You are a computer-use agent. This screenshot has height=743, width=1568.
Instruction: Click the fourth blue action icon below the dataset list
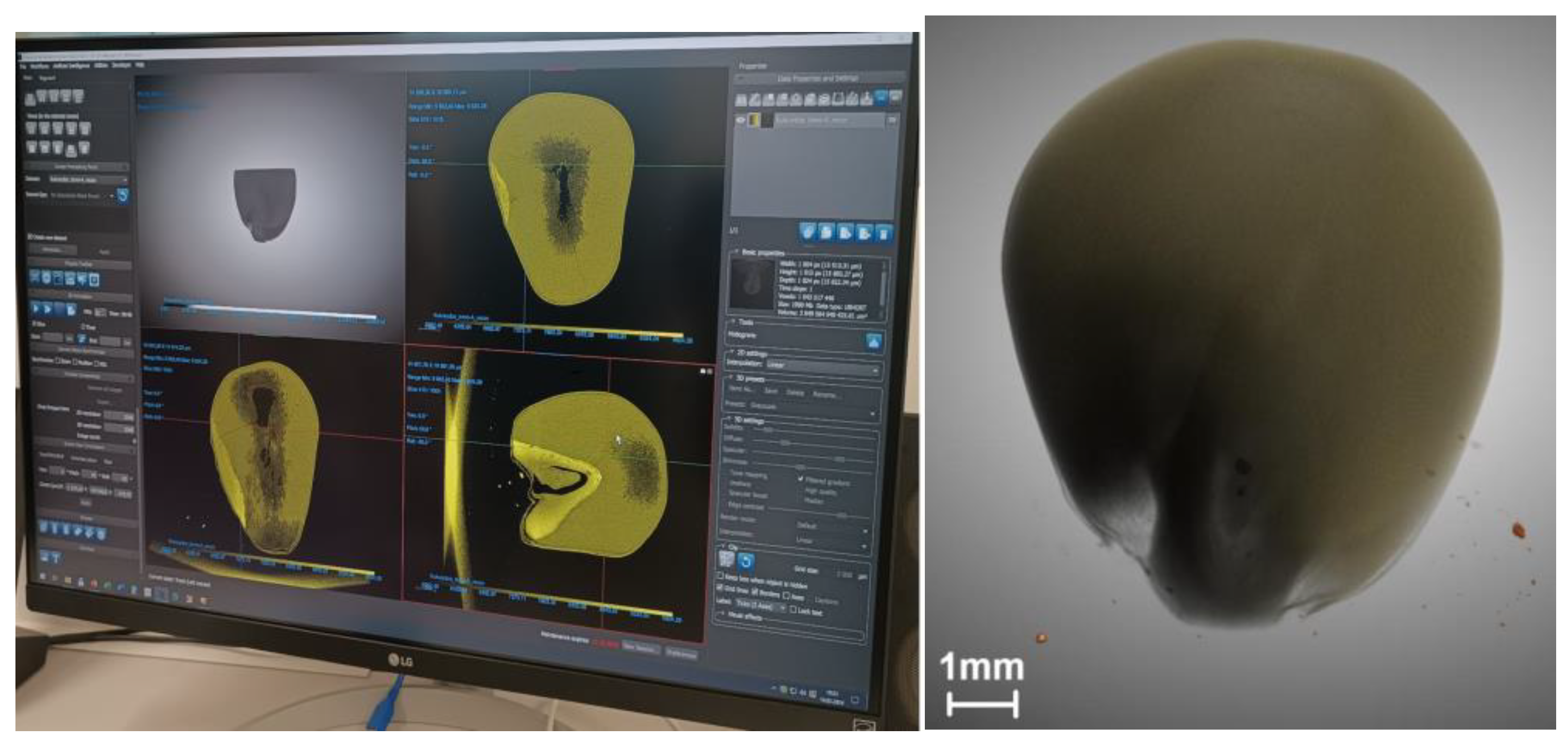865,233
